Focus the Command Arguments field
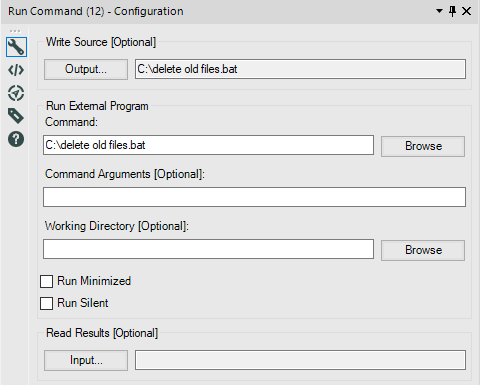Viewport: 480px width, 385px height. point(254,197)
